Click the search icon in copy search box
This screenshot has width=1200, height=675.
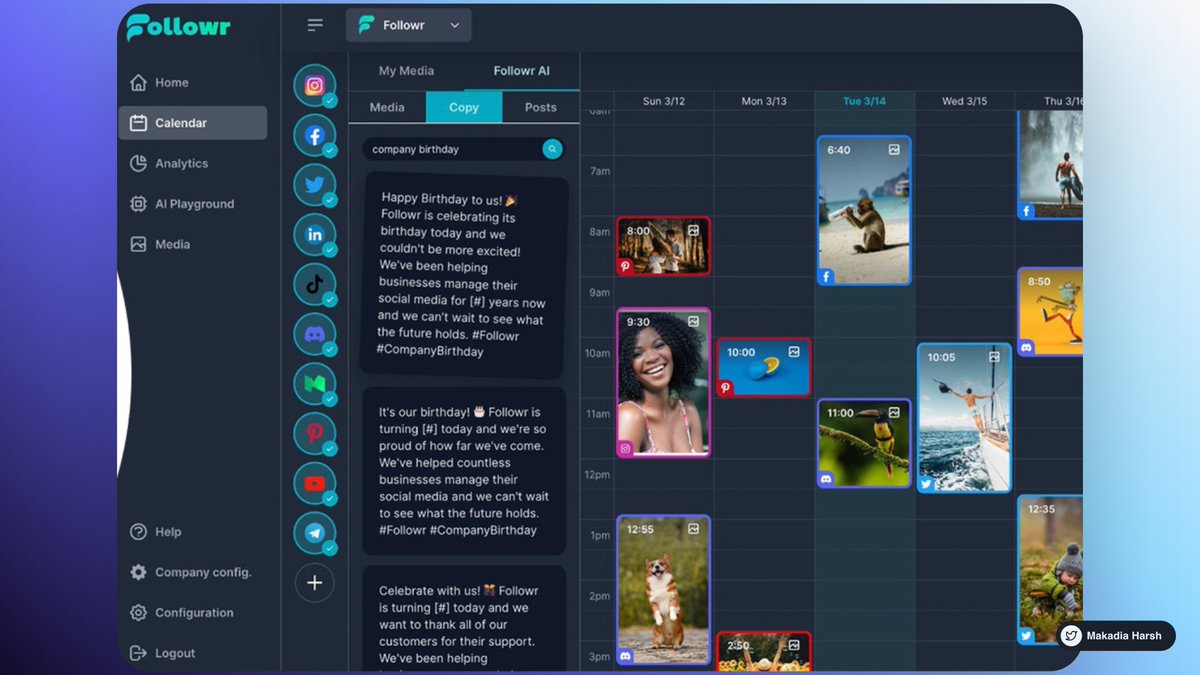[x=552, y=149]
